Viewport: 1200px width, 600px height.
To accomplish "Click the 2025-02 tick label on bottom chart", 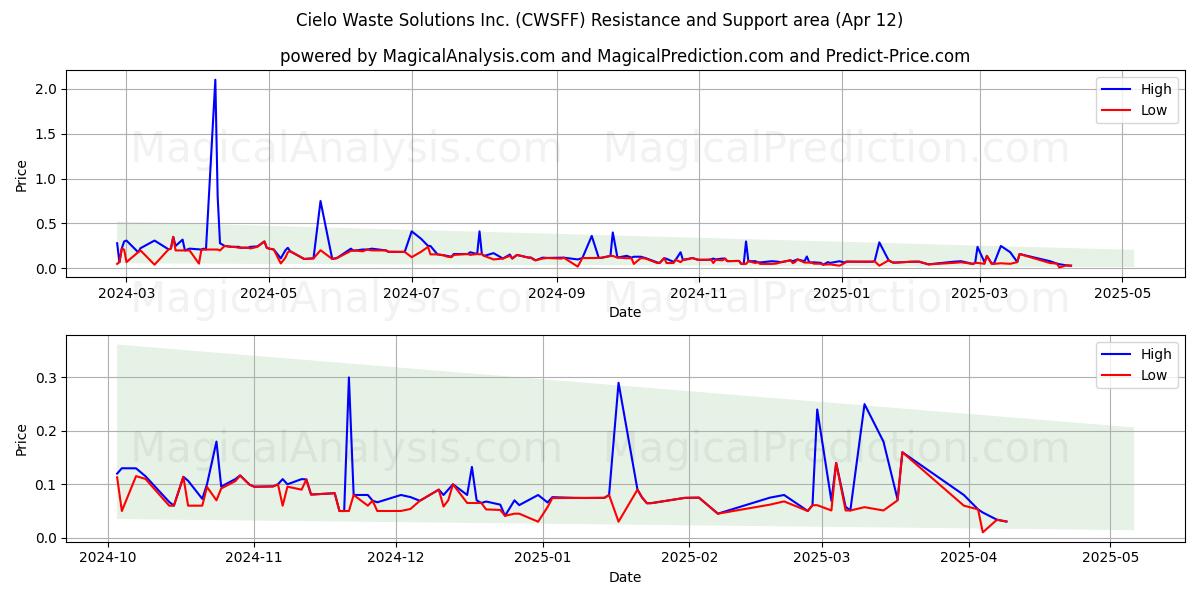I will [x=690, y=558].
